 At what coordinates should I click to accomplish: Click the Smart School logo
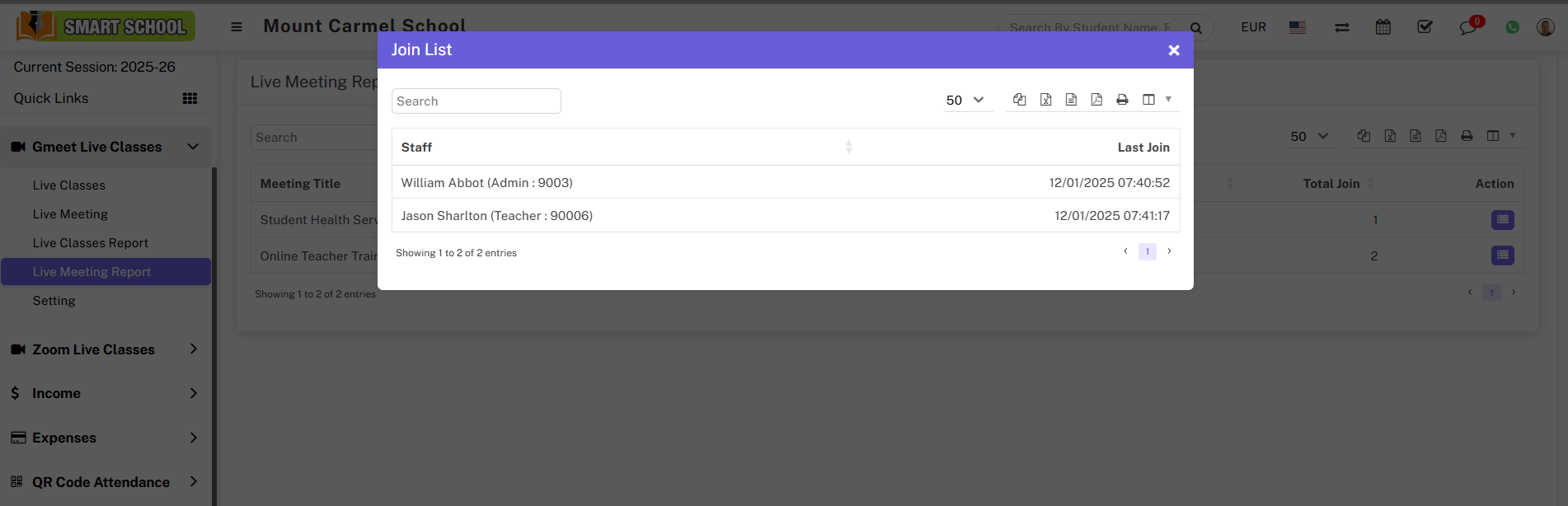(x=106, y=26)
